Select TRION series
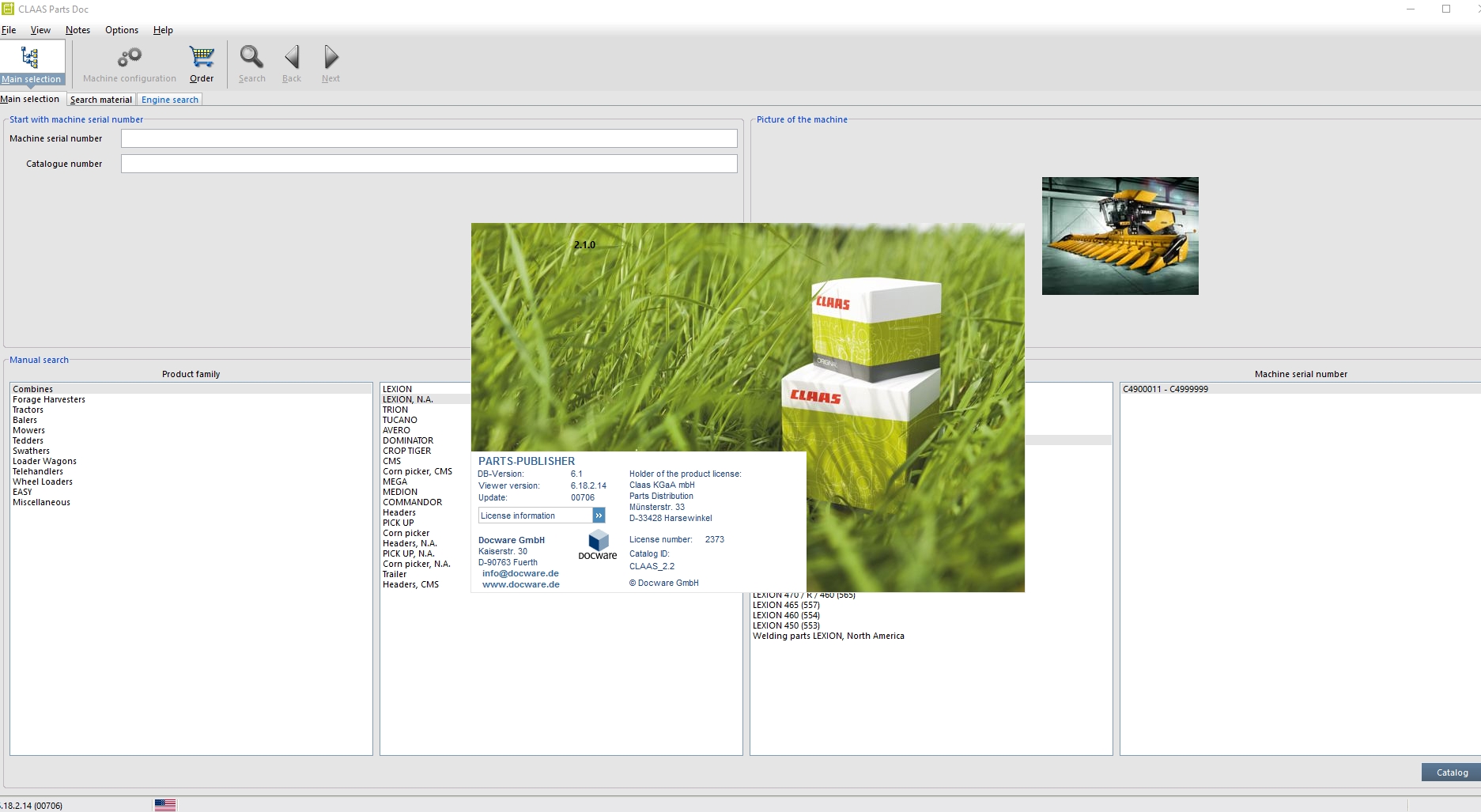 click(426, 410)
